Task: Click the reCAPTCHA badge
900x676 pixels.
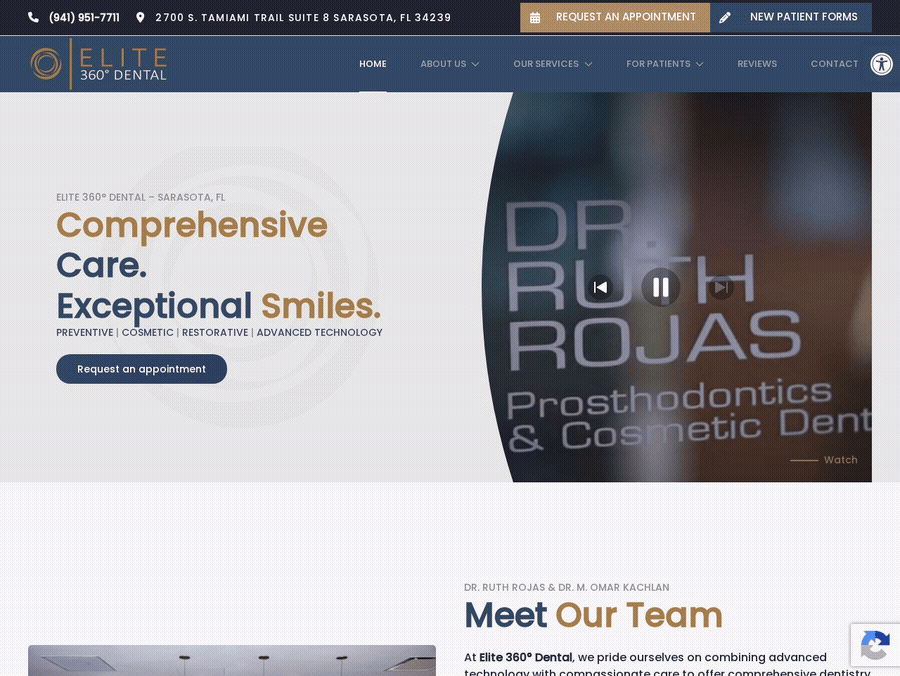Action: 875,645
